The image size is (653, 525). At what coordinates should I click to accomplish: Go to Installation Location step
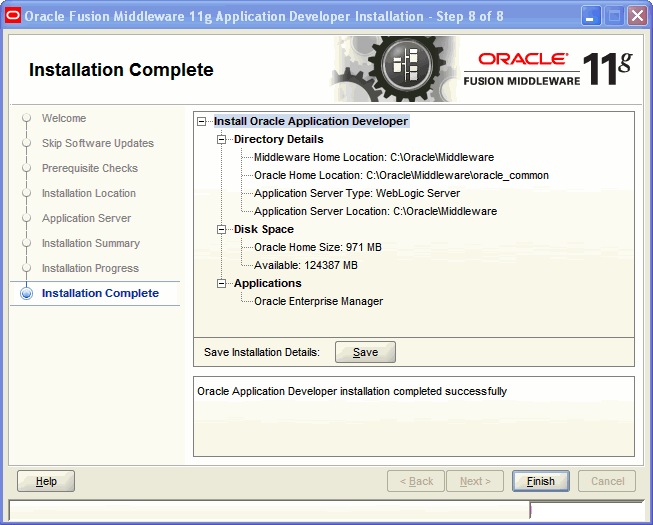(89, 193)
